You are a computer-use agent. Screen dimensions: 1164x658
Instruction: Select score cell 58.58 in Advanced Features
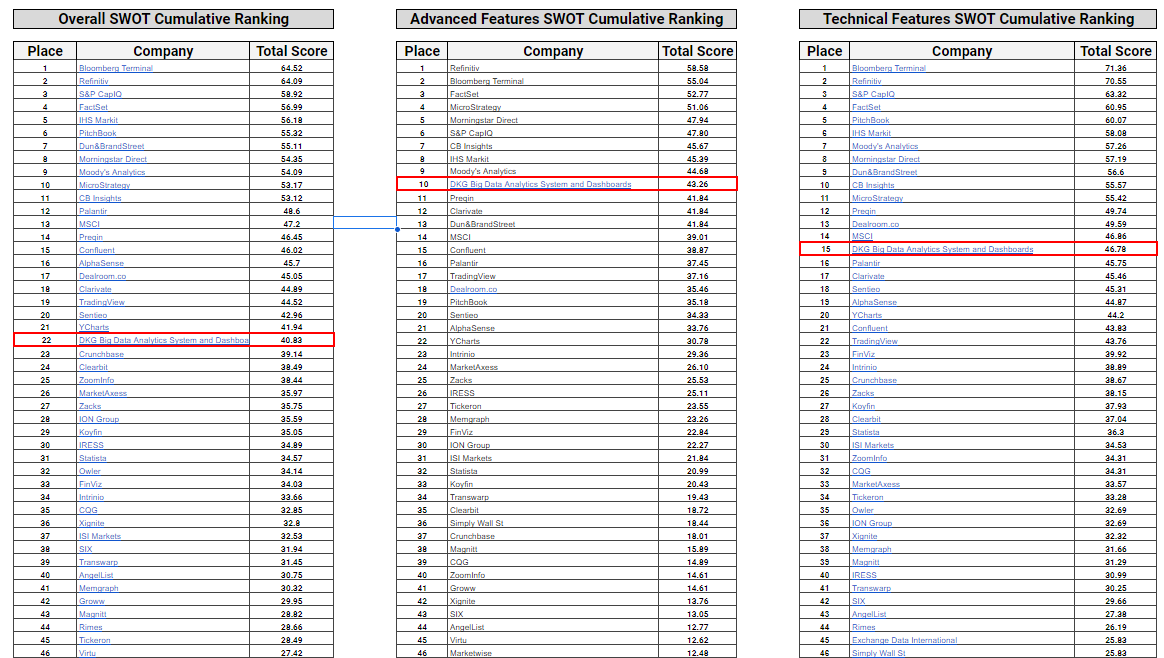[697, 68]
